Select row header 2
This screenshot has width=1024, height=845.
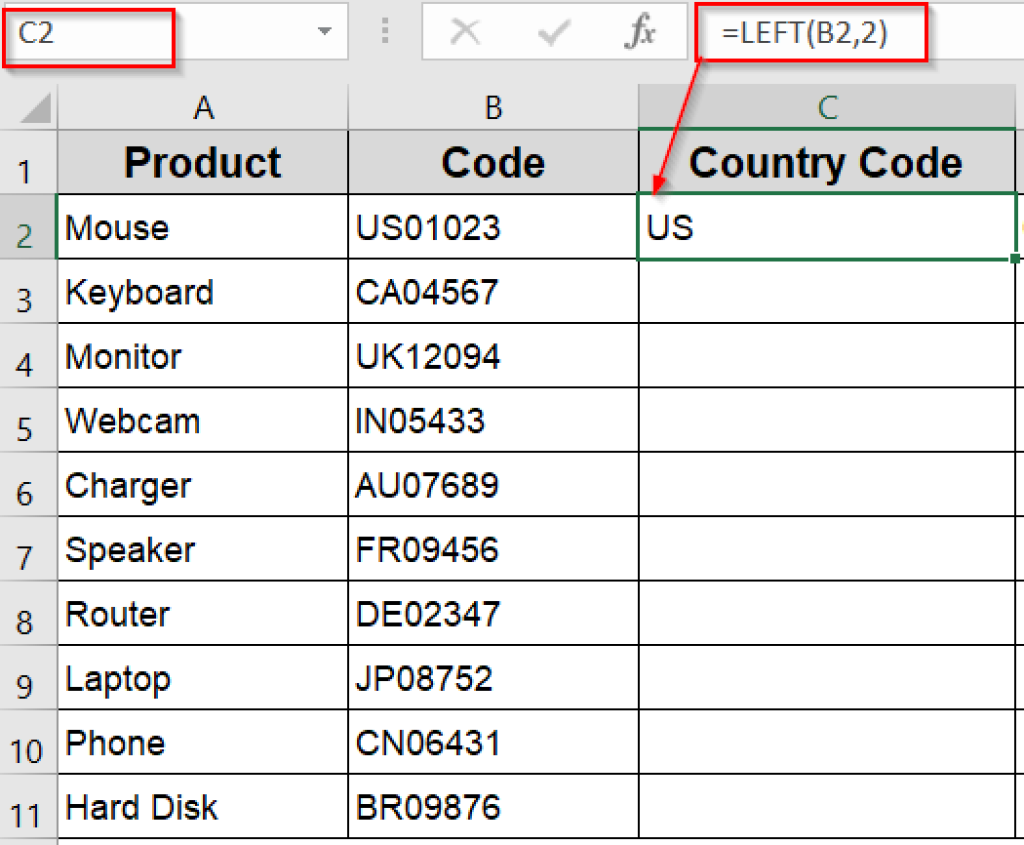click(28, 227)
